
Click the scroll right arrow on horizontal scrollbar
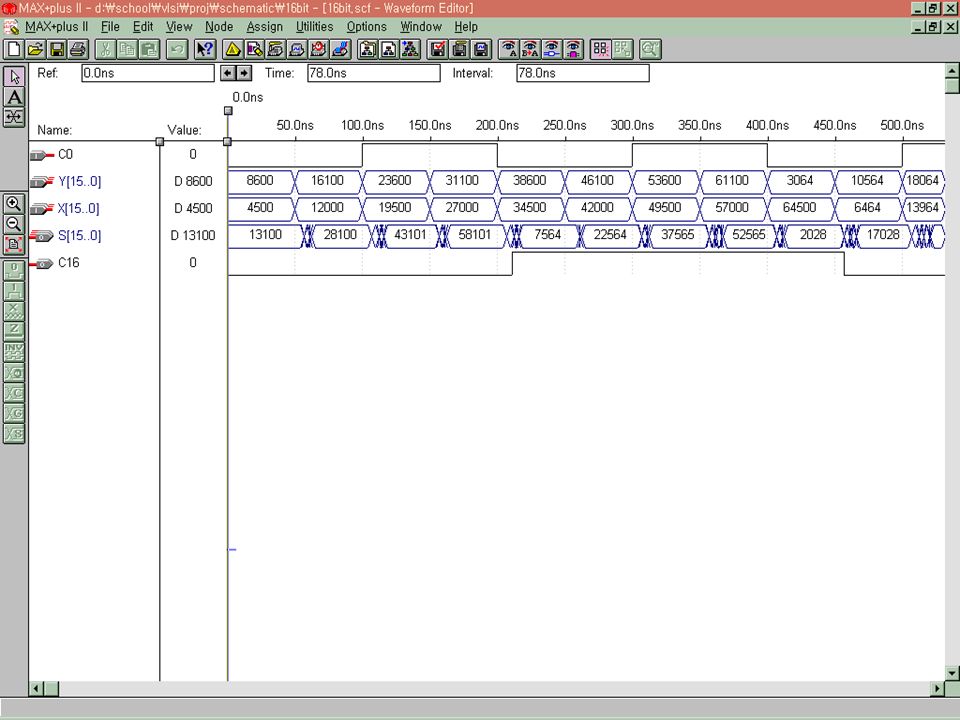[x=937, y=689]
